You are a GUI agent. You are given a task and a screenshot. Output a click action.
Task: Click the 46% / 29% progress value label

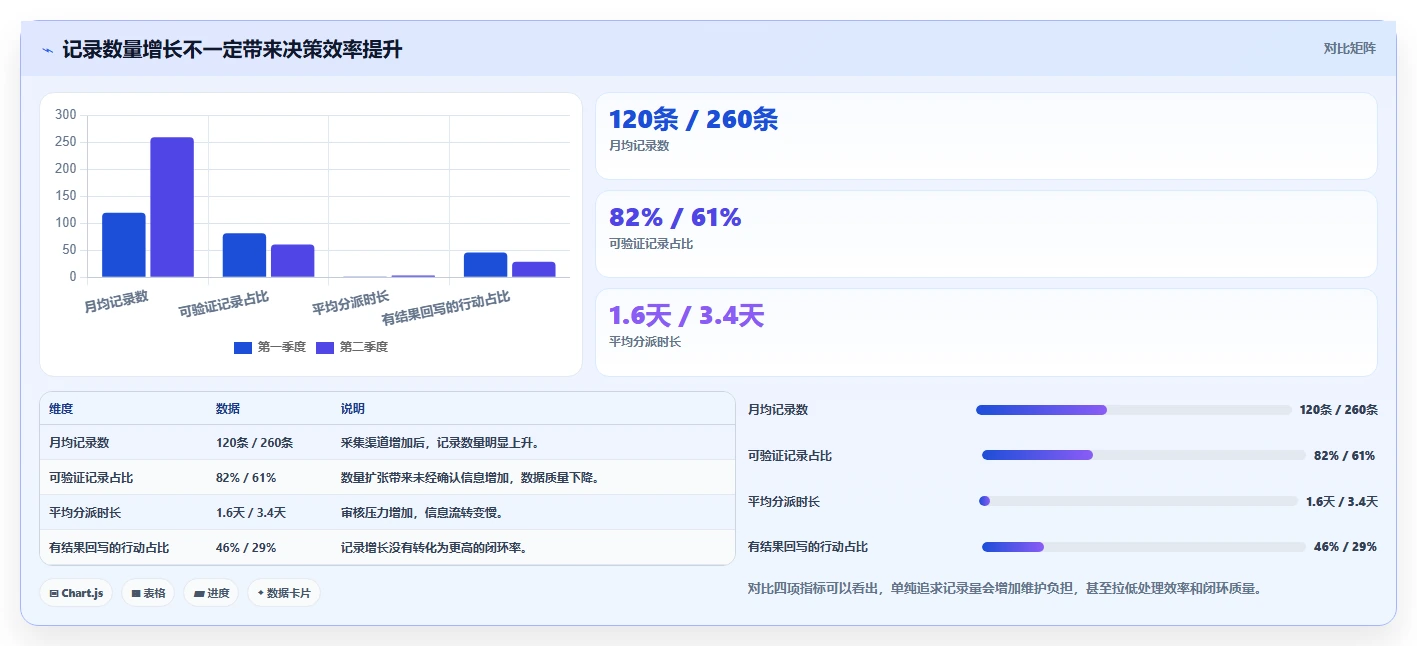1345,547
